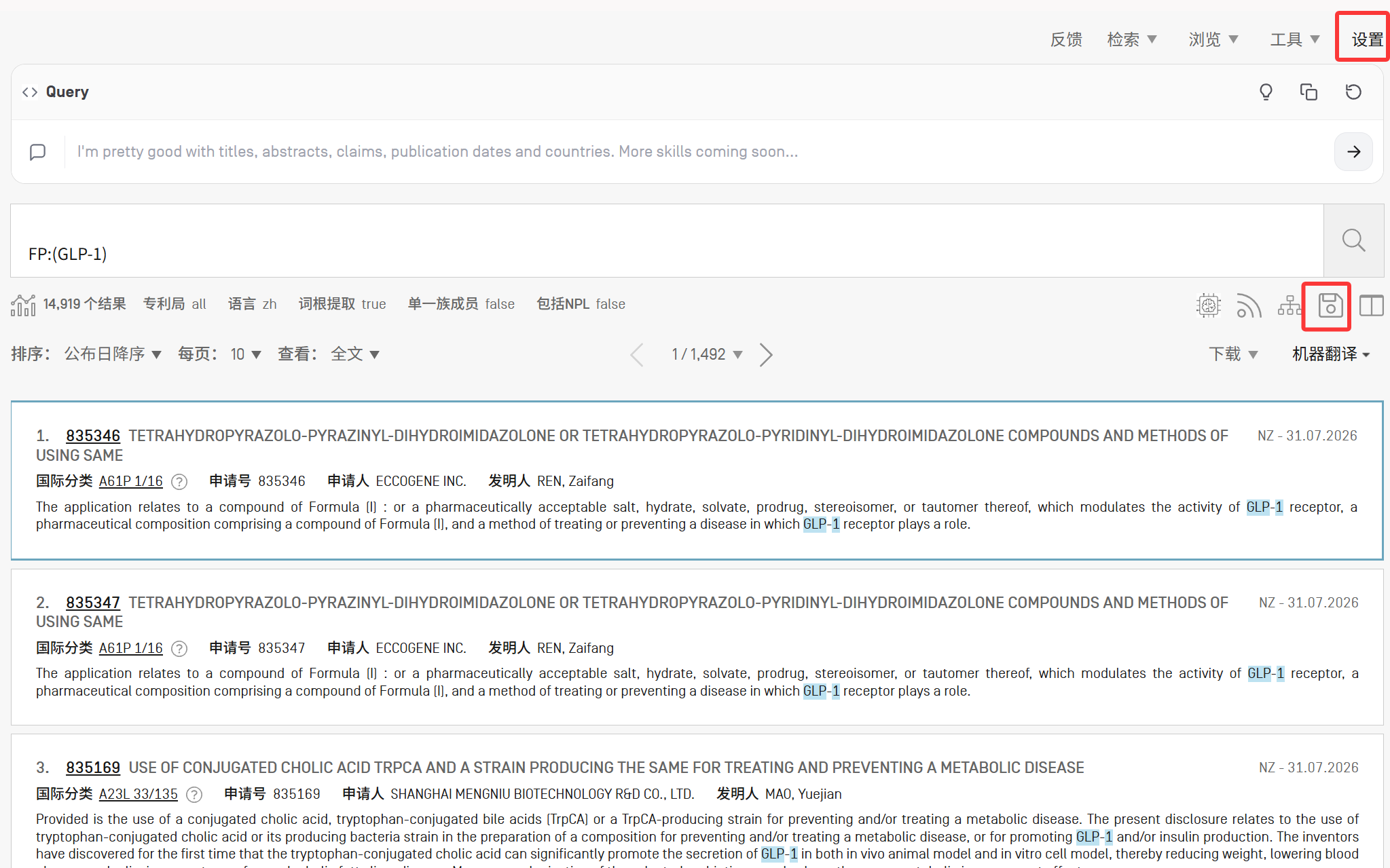
Task: Save the query with the floppy disk icon
Action: coord(1330,305)
